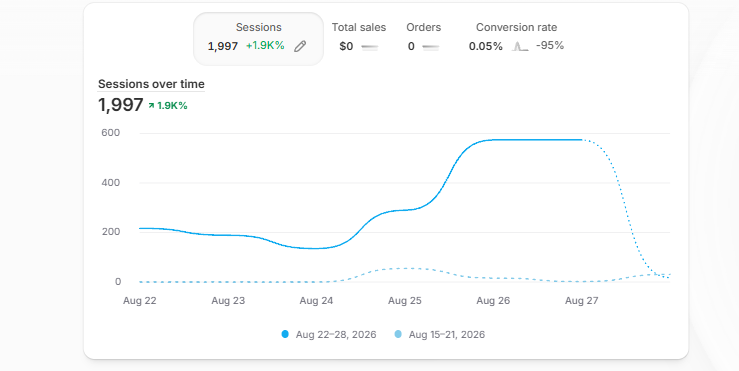The height and width of the screenshot is (371, 739).
Task: Click the Total sales sparkline bar
Action: [x=370, y=47]
